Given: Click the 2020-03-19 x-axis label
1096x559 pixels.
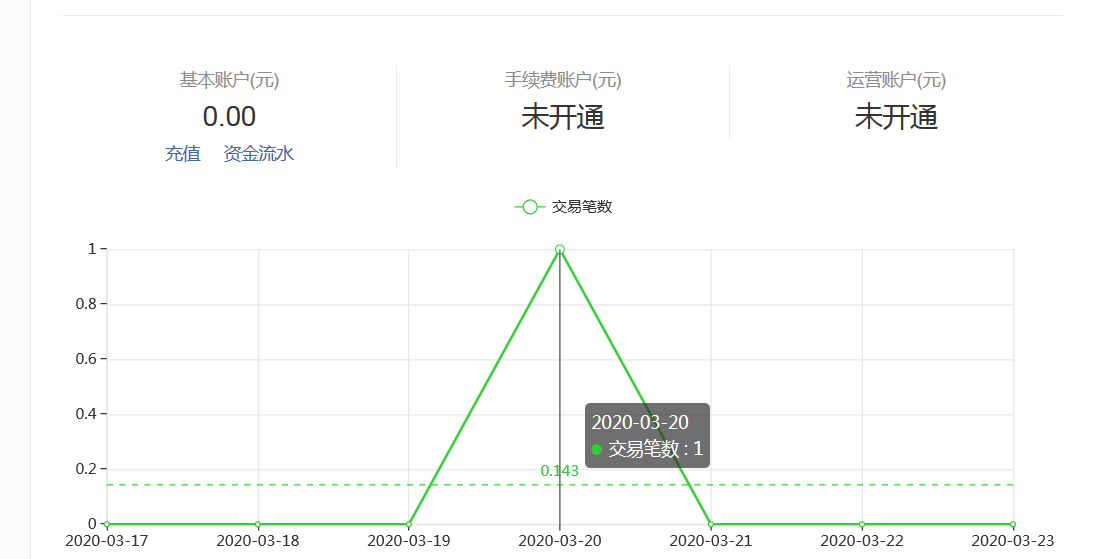Looking at the screenshot, I should coord(409,541).
